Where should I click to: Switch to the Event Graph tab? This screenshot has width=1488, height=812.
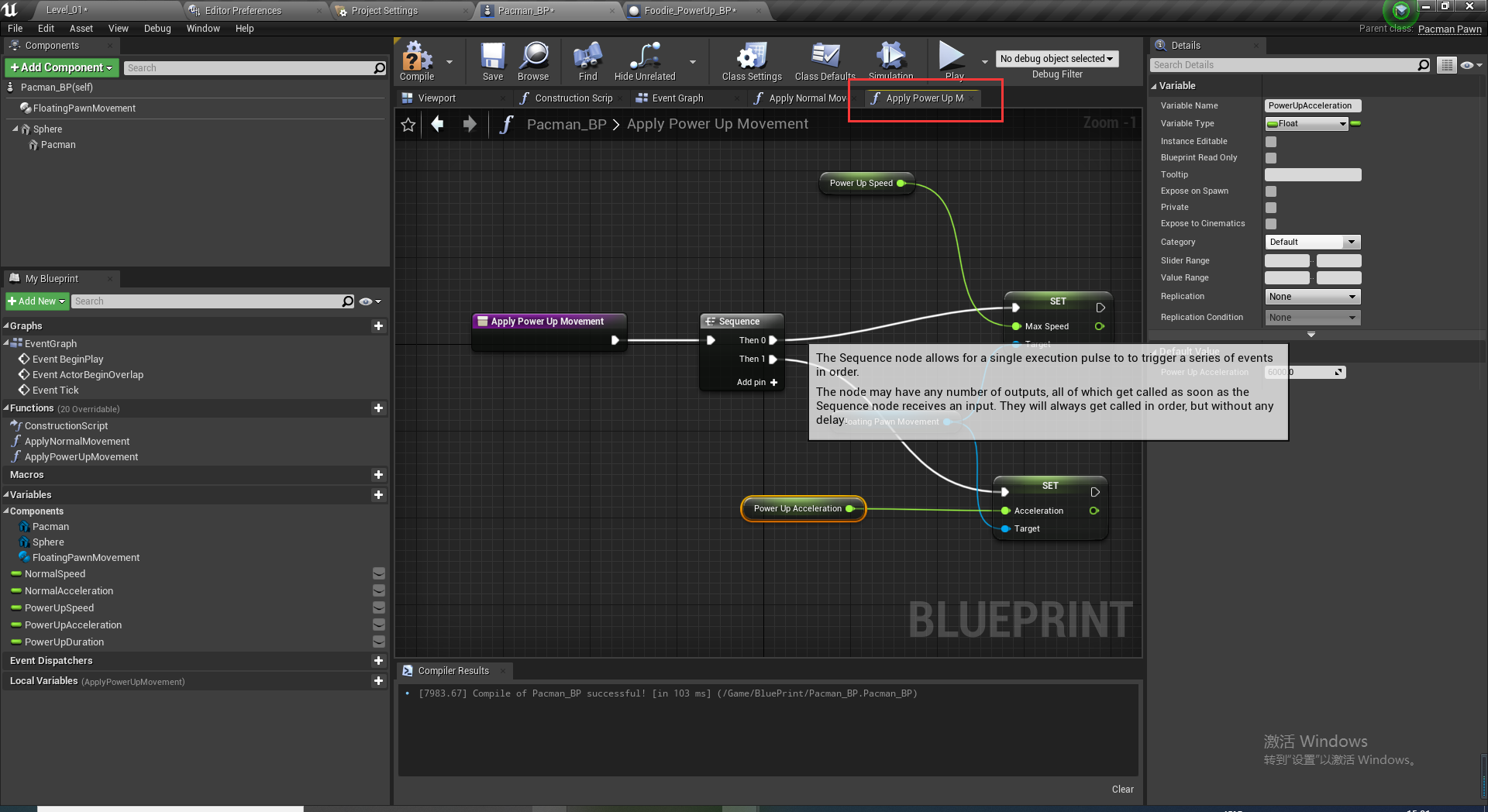coord(677,98)
